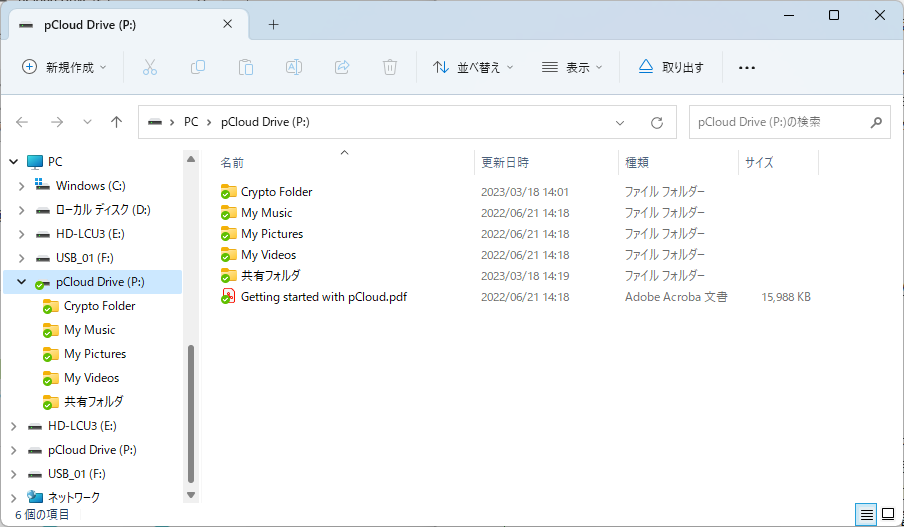The width and height of the screenshot is (904, 527).
Task: Click the Crypto Folder icon in file list
Action: [x=228, y=191]
